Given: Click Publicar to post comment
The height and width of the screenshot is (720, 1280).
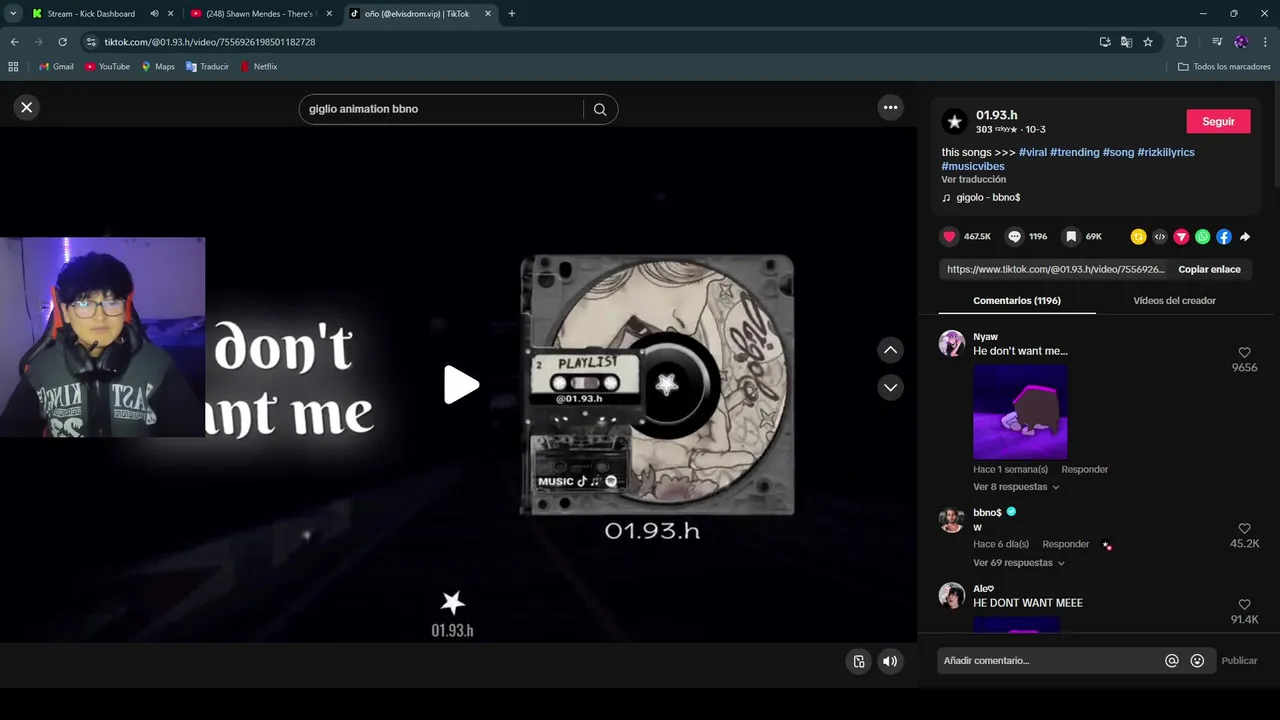Looking at the screenshot, I should (1239, 661).
